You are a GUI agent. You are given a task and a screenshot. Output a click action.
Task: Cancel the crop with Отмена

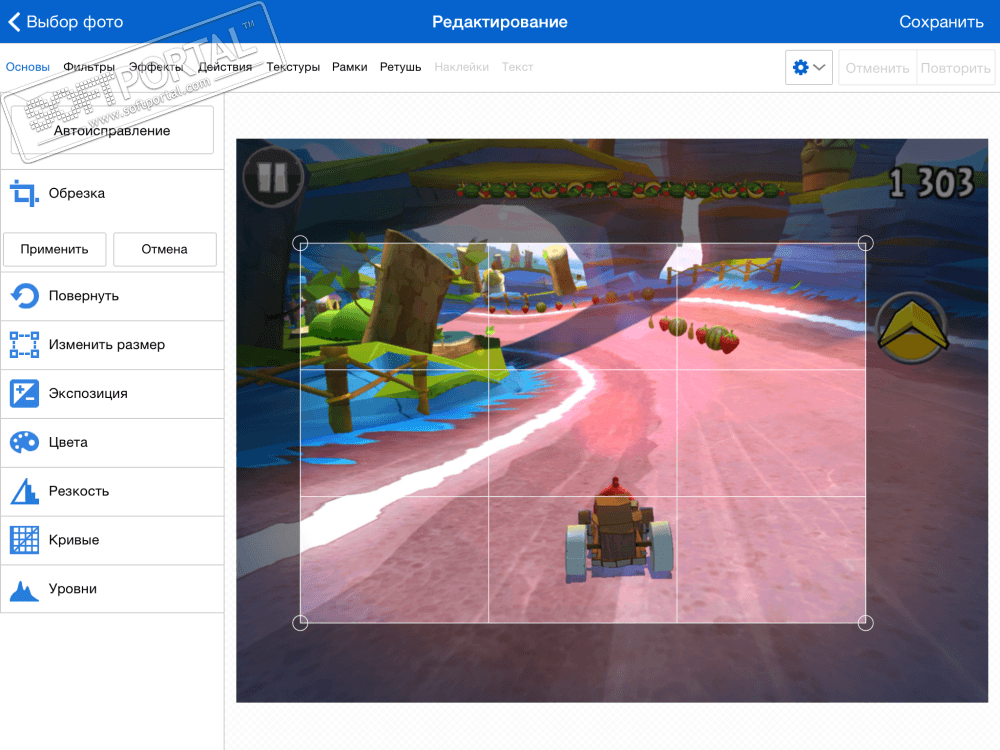[x=165, y=249]
